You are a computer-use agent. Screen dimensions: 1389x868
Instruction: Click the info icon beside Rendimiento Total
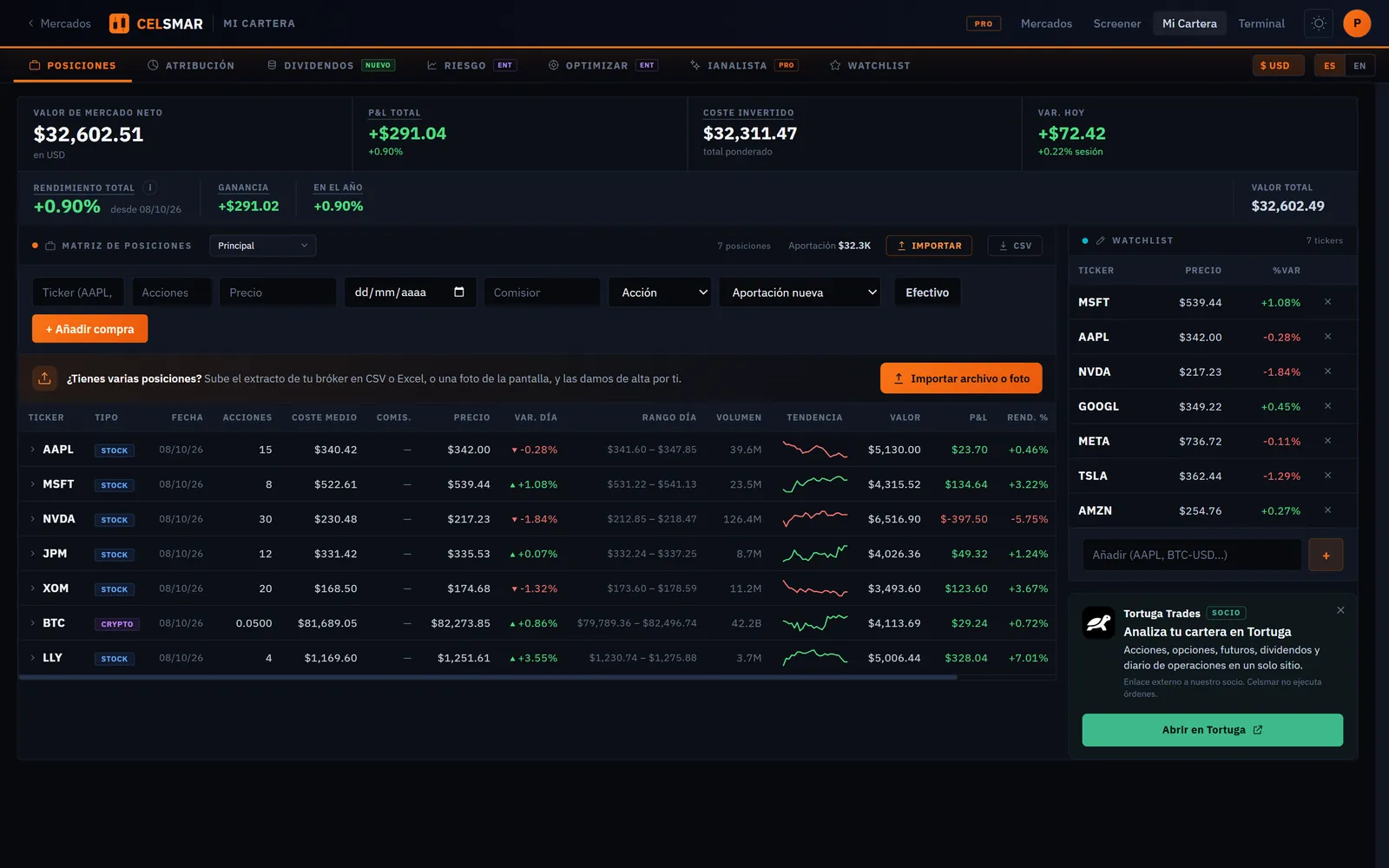(150, 187)
